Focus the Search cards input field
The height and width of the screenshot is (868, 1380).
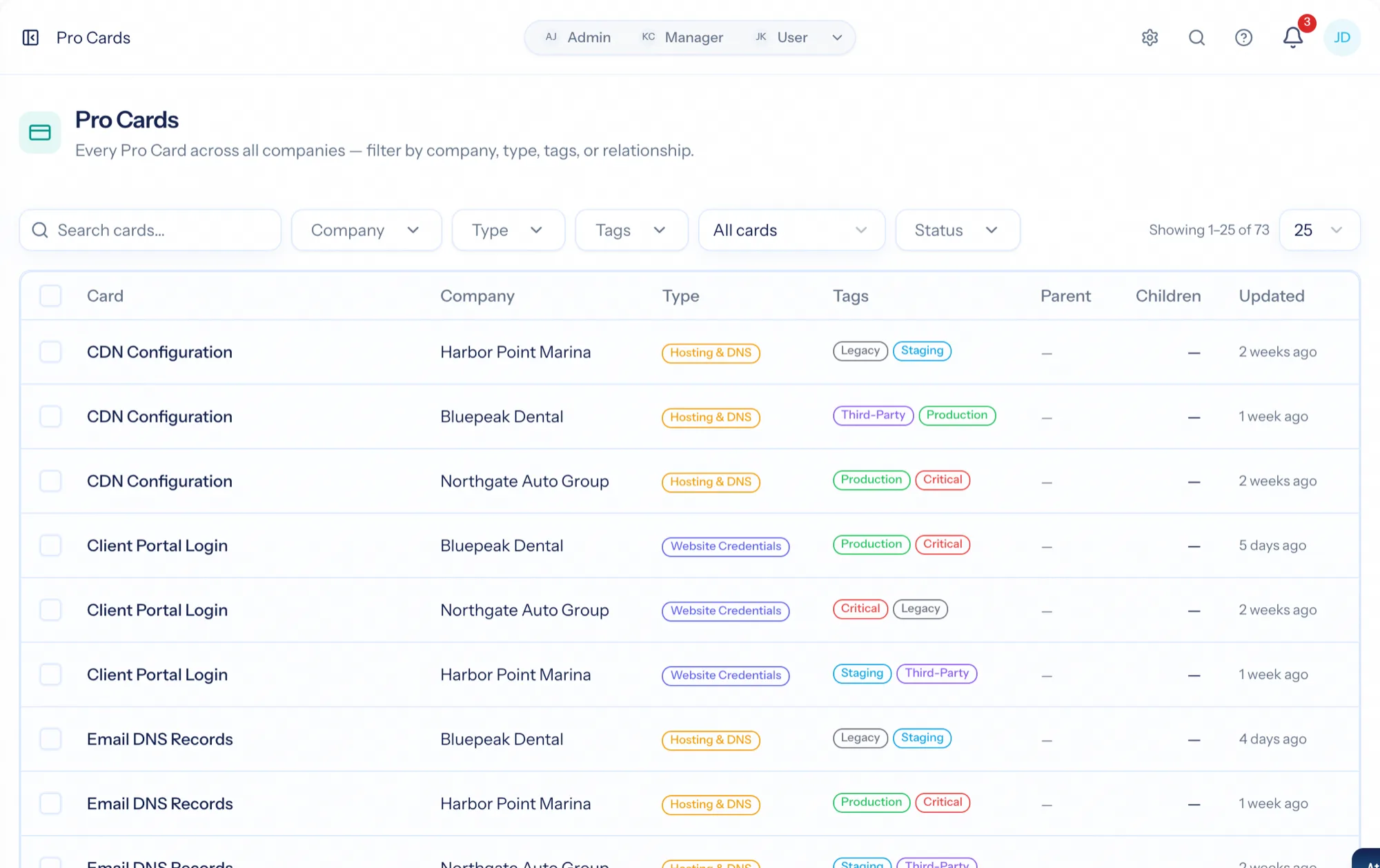[x=150, y=230]
